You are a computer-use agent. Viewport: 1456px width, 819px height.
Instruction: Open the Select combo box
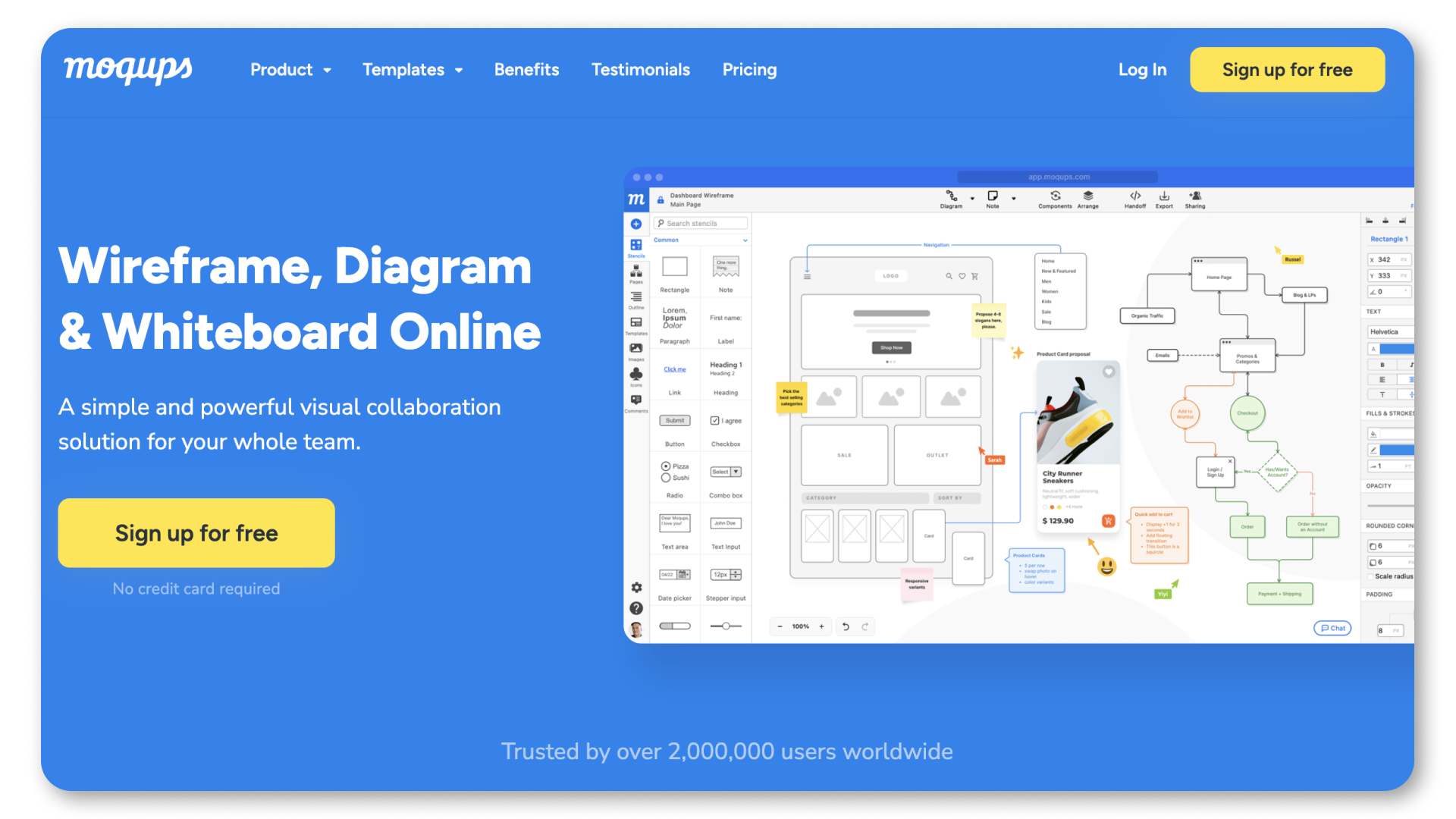tap(726, 472)
